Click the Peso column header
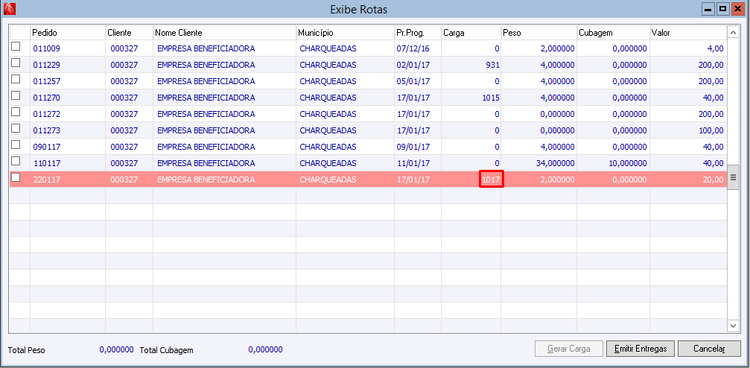 (x=539, y=33)
